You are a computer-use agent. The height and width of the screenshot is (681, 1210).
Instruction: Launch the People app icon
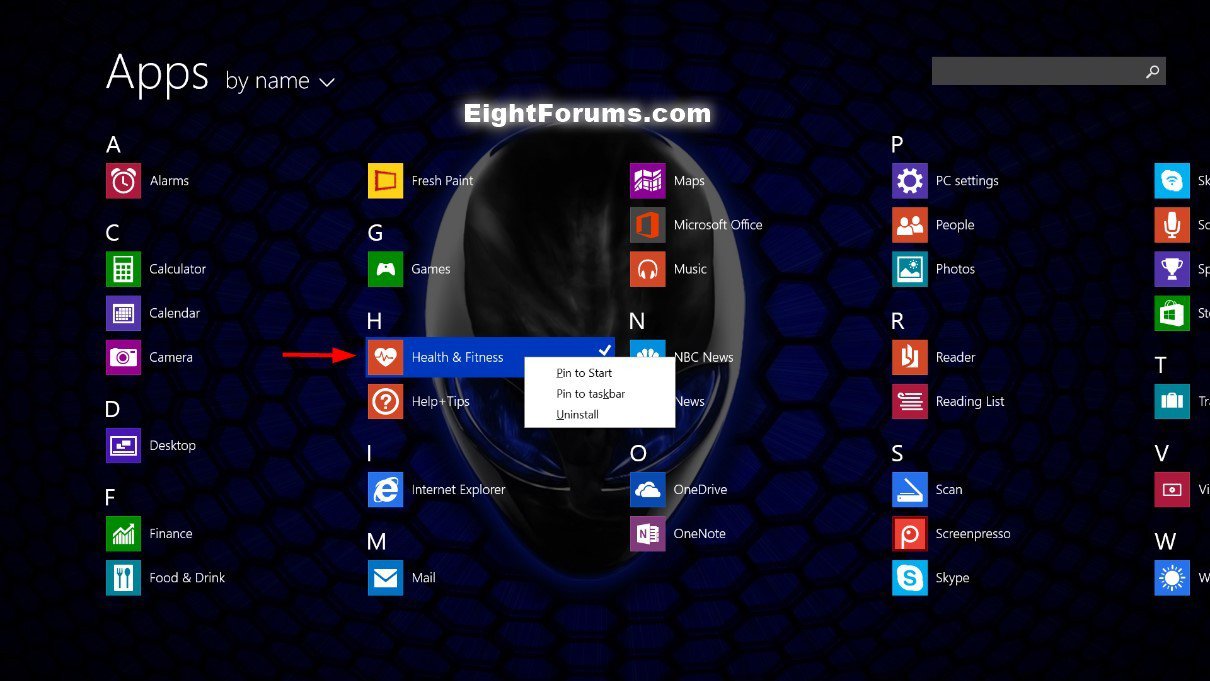tap(909, 225)
